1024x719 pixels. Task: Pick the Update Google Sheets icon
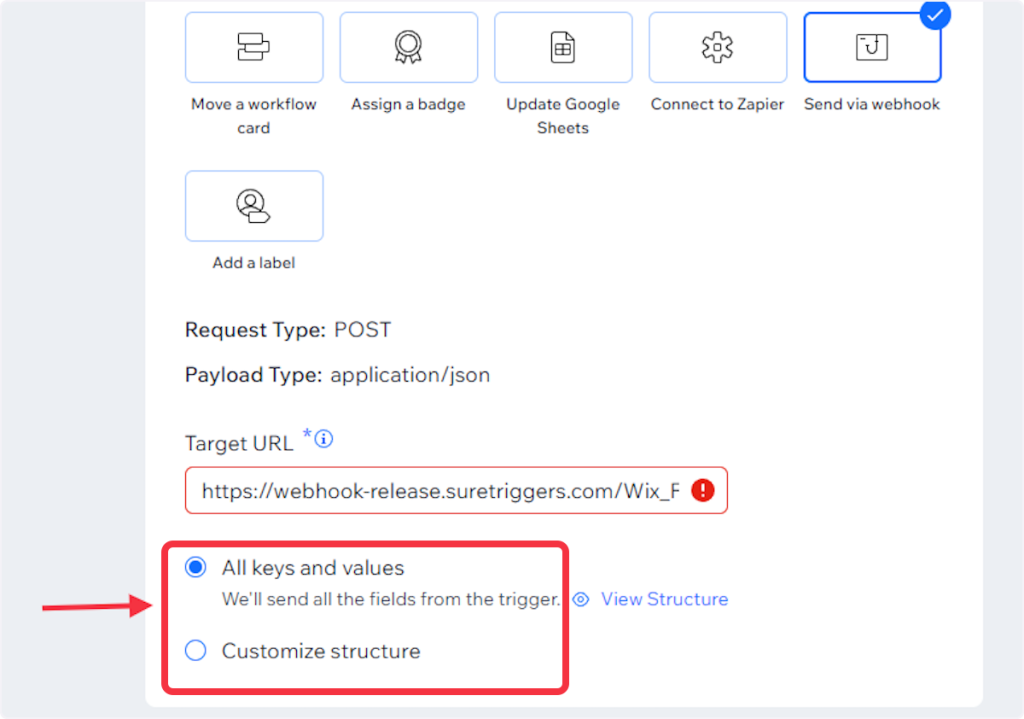pos(563,47)
